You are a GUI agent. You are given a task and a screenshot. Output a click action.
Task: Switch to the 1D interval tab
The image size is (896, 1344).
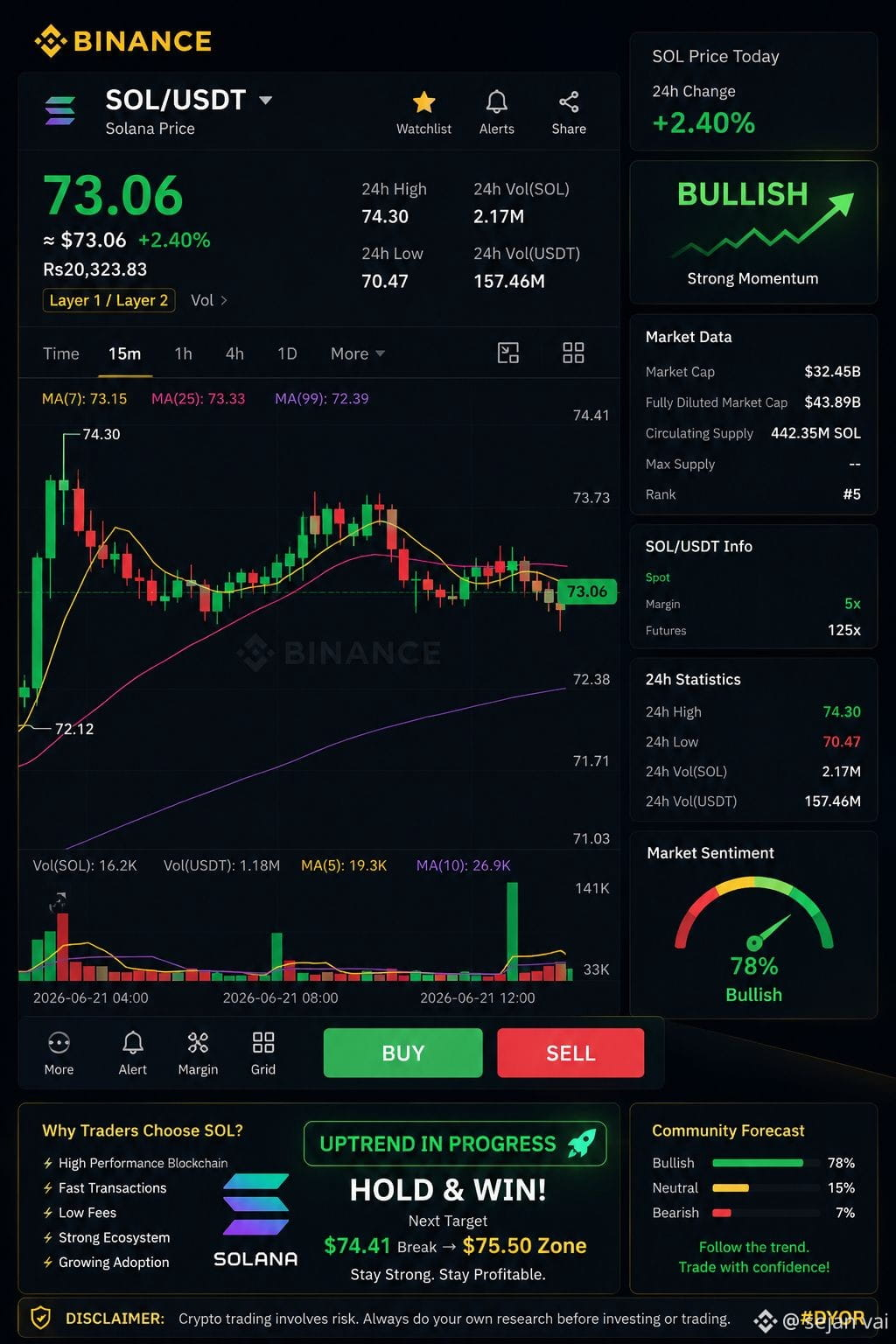point(287,353)
